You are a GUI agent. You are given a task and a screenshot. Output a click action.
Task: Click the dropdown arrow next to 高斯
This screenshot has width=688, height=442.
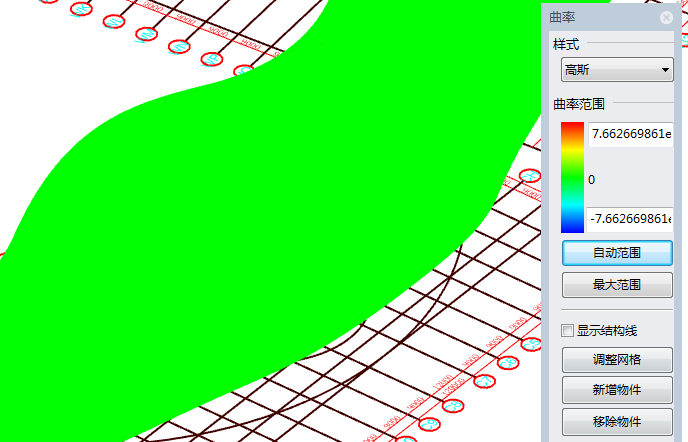(665, 70)
